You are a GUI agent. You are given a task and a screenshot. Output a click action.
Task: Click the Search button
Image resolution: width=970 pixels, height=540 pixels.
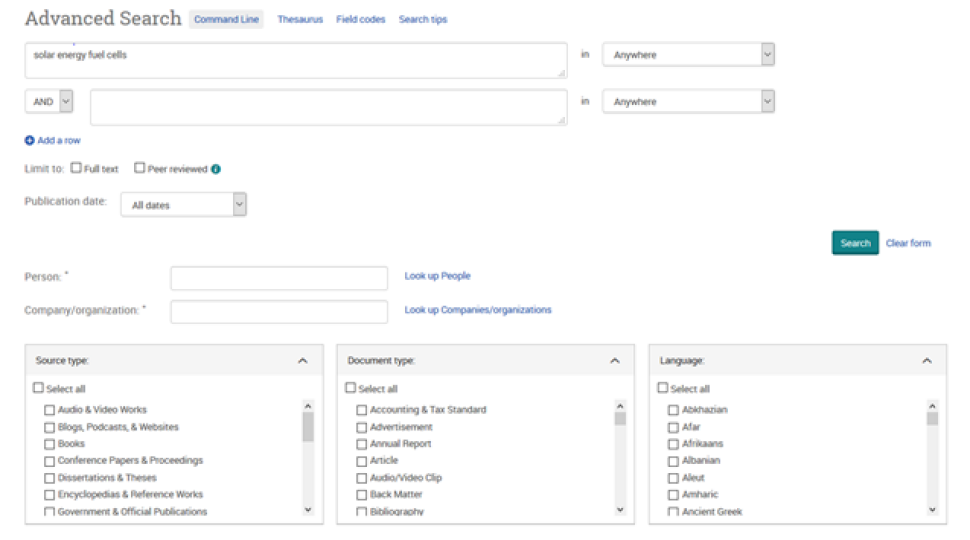pos(855,243)
